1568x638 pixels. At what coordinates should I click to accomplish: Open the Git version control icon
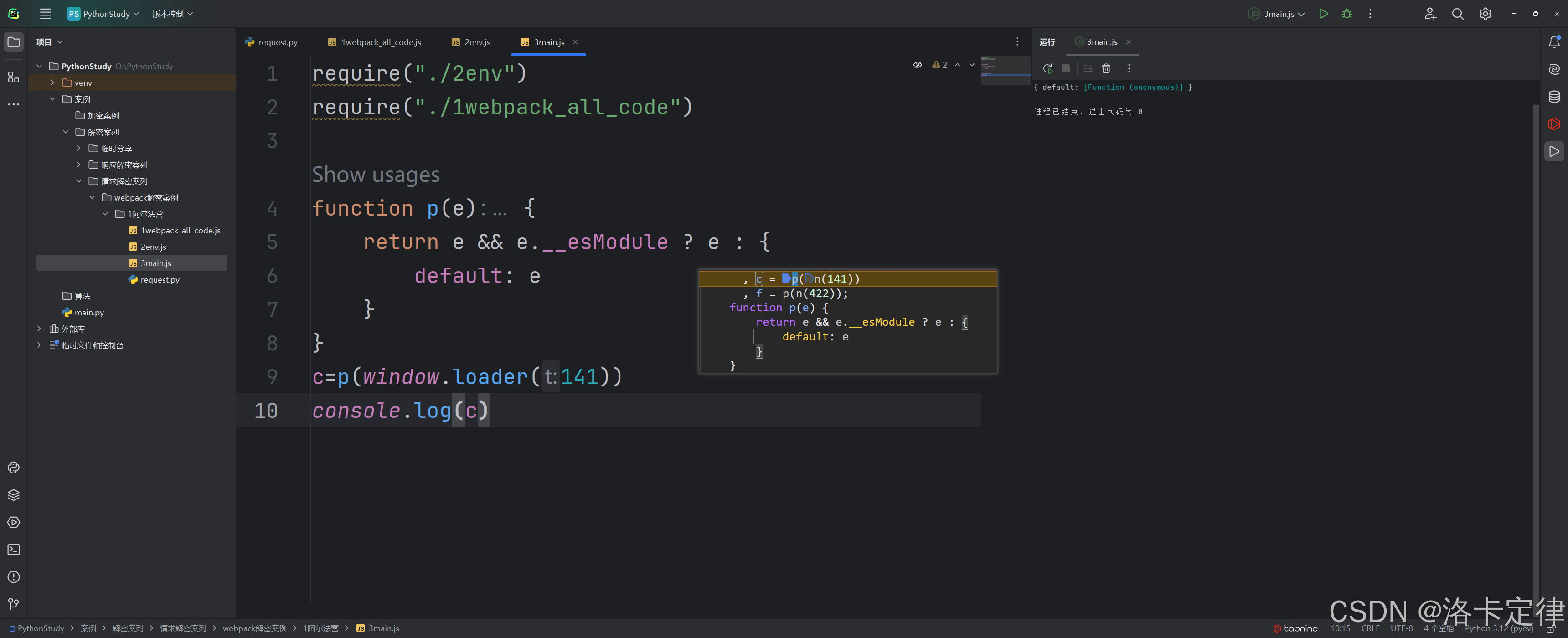coord(13,604)
